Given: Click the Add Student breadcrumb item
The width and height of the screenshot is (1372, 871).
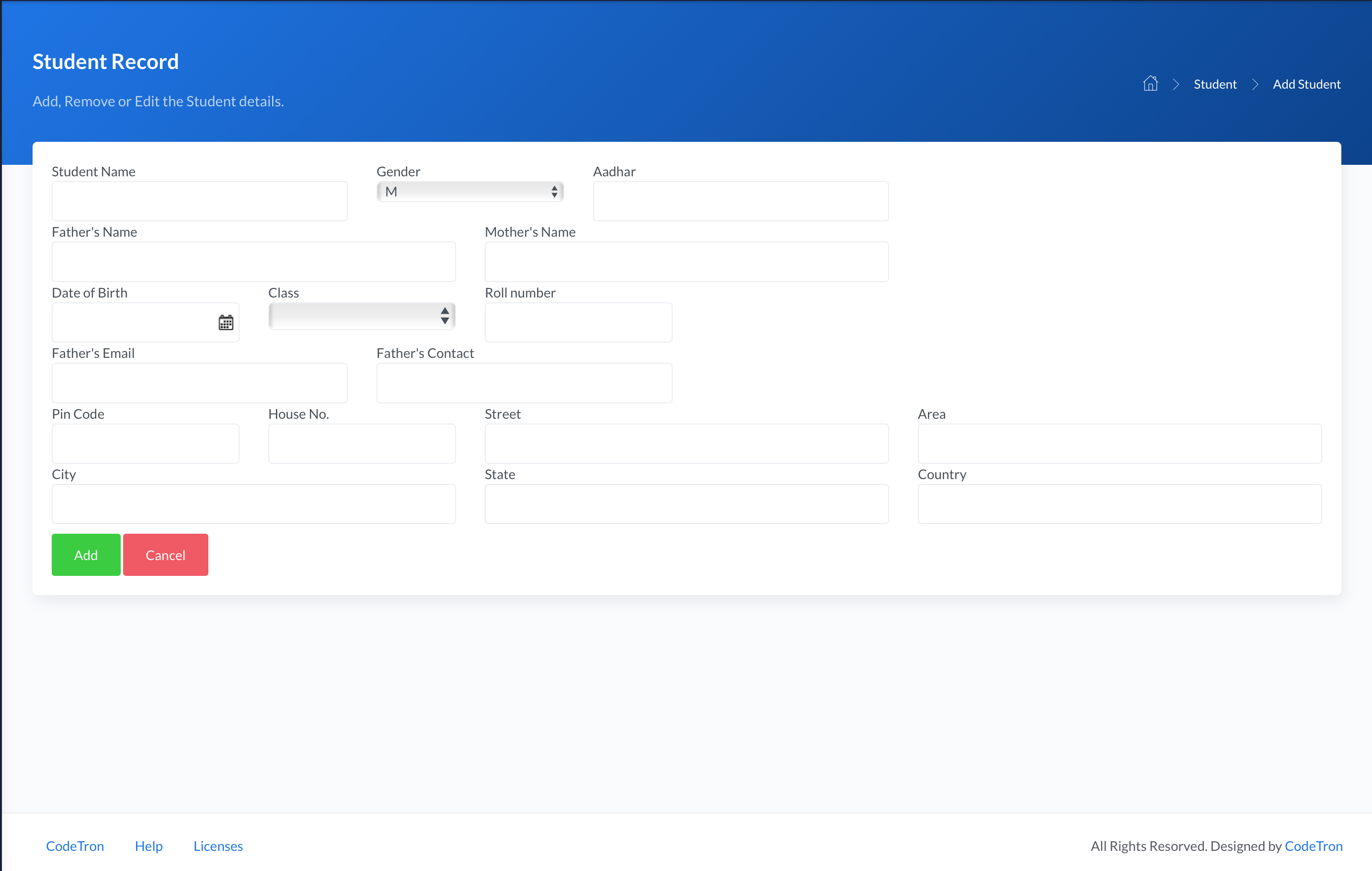Looking at the screenshot, I should (x=1306, y=84).
